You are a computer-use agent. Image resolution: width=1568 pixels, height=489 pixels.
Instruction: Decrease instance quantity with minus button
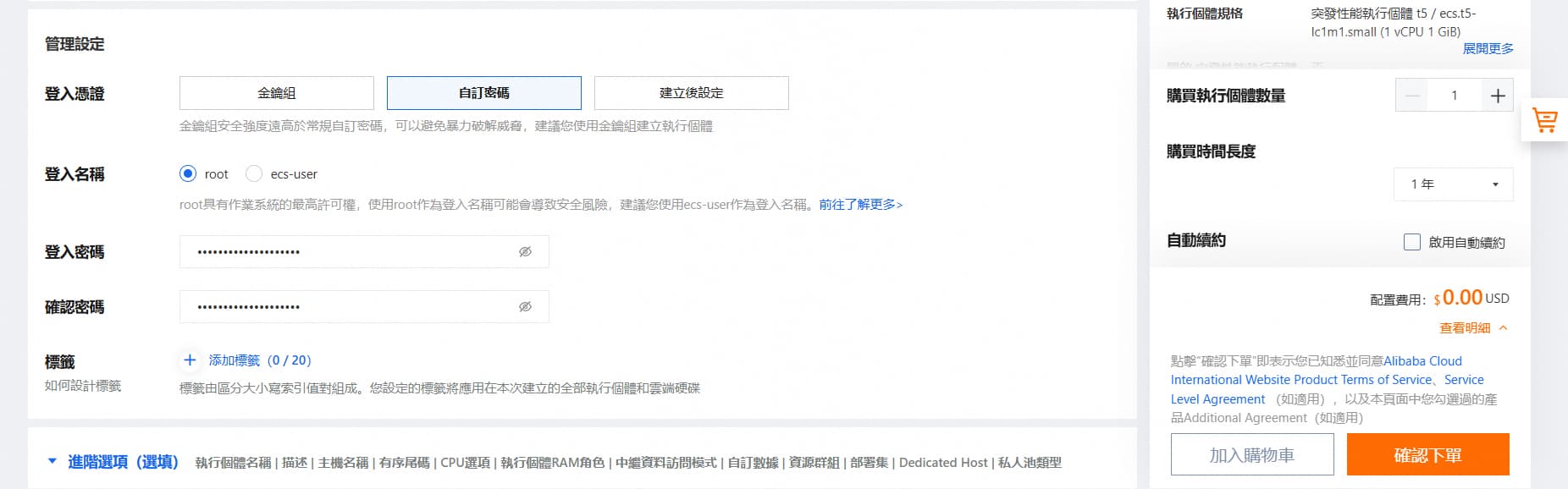(1412, 96)
